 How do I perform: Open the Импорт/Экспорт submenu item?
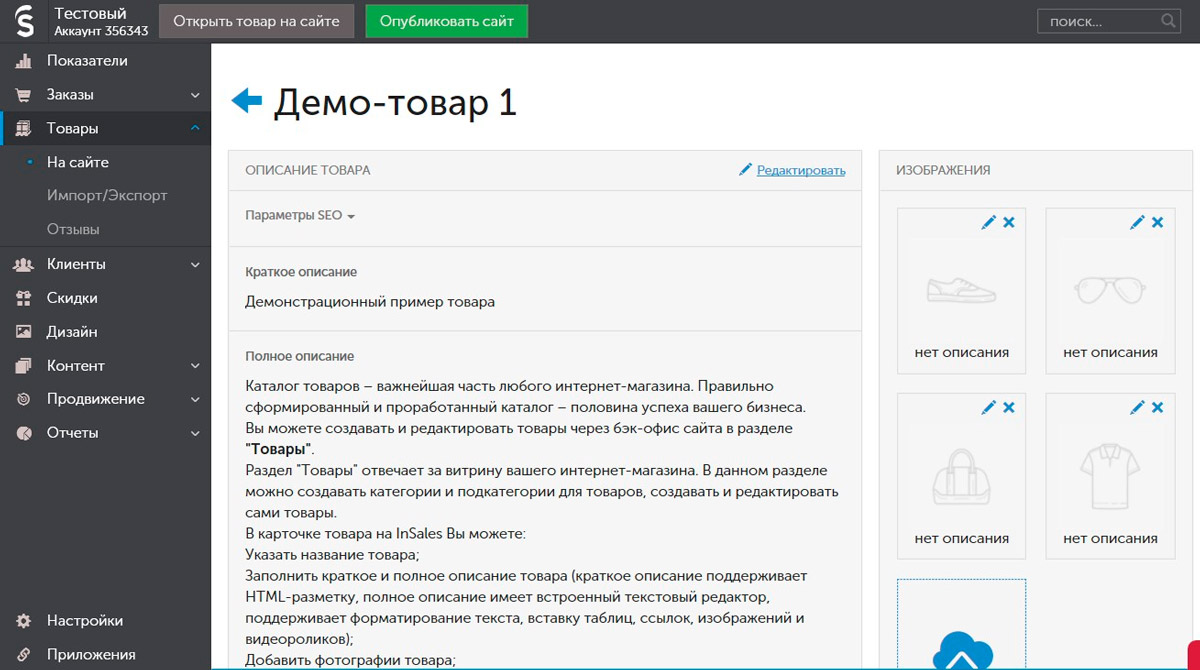107,196
